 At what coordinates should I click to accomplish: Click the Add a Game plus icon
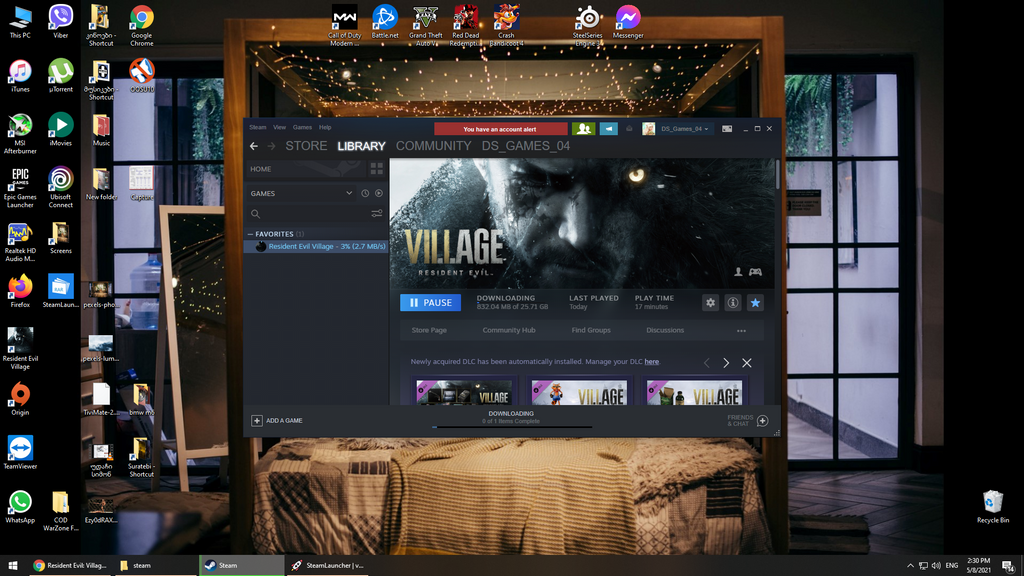point(257,421)
